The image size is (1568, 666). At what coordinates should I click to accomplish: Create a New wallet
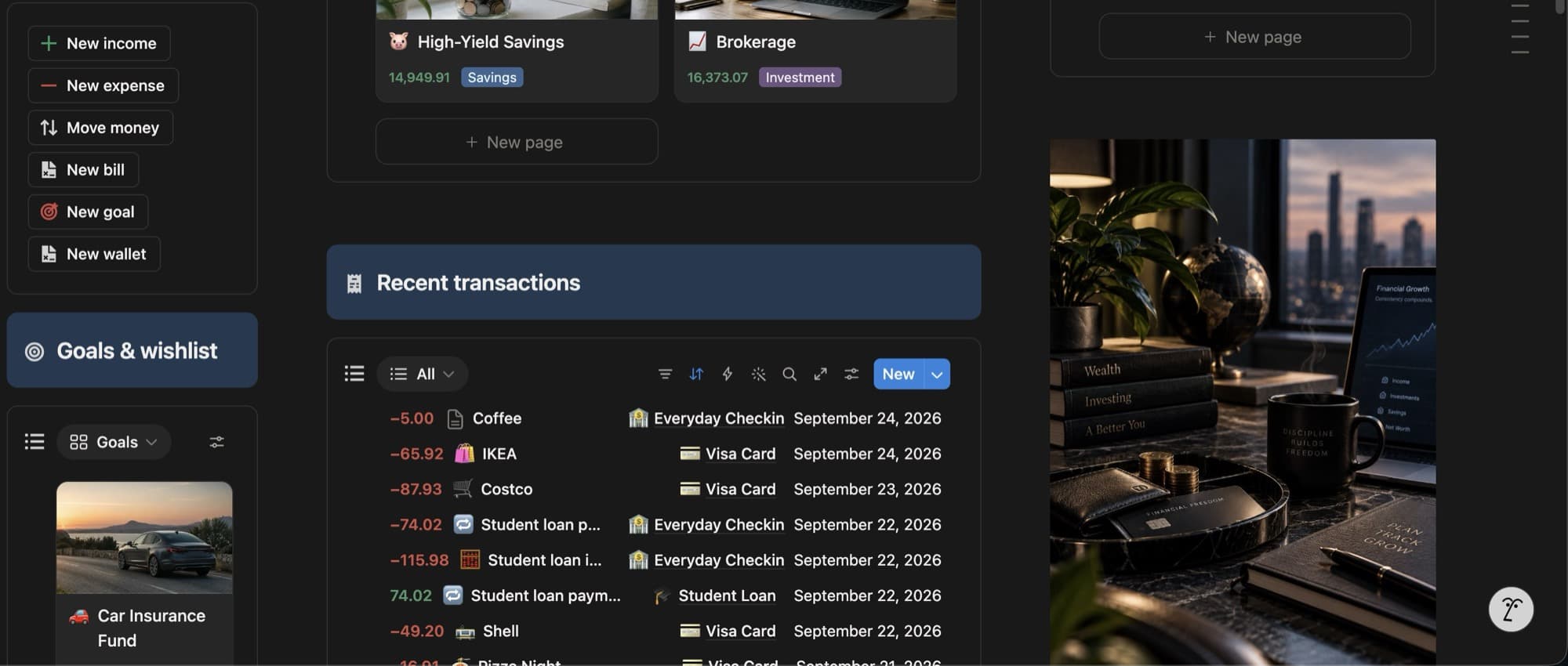(x=94, y=254)
